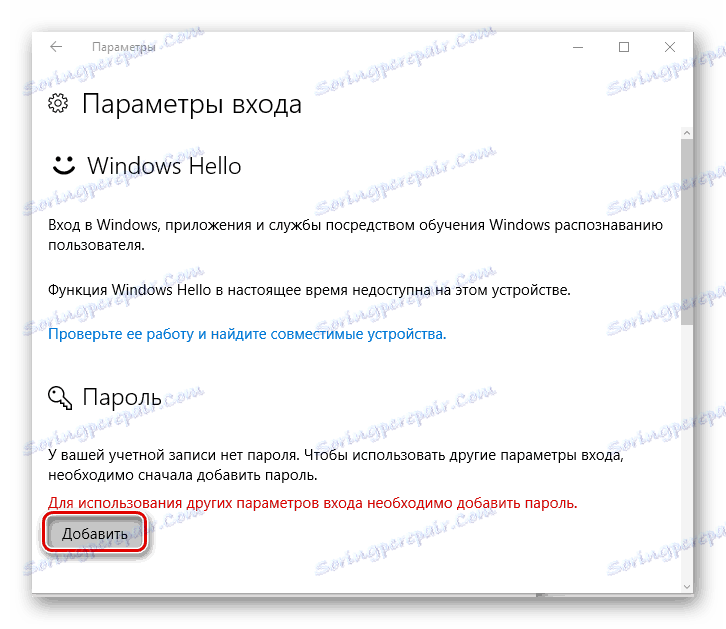Click the red warning text about adding a password
Screen dimensions: 726x629
(x=313, y=503)
